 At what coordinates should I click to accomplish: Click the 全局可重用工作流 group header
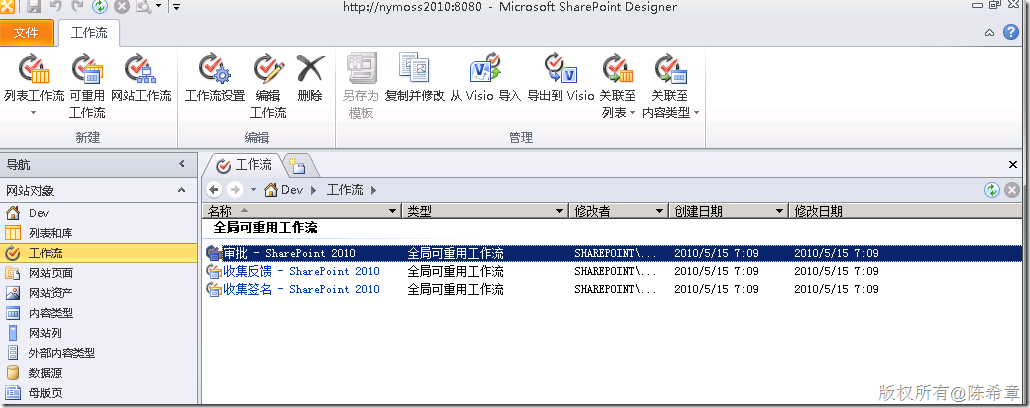tap(265, 227)
